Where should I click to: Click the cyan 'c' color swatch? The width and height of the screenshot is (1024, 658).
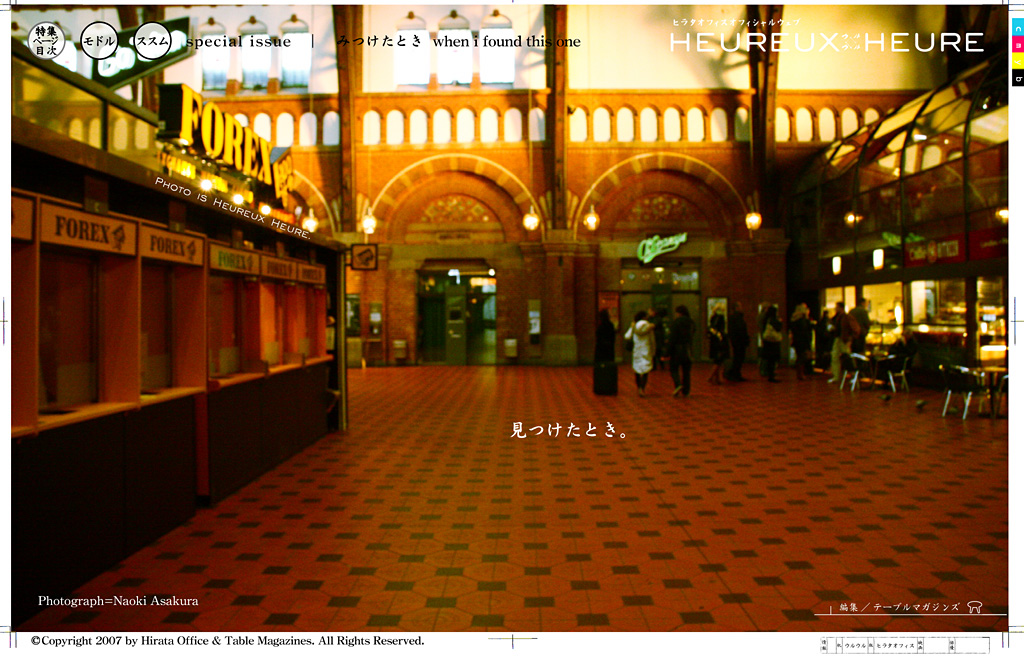click(x=1017, y=29)
